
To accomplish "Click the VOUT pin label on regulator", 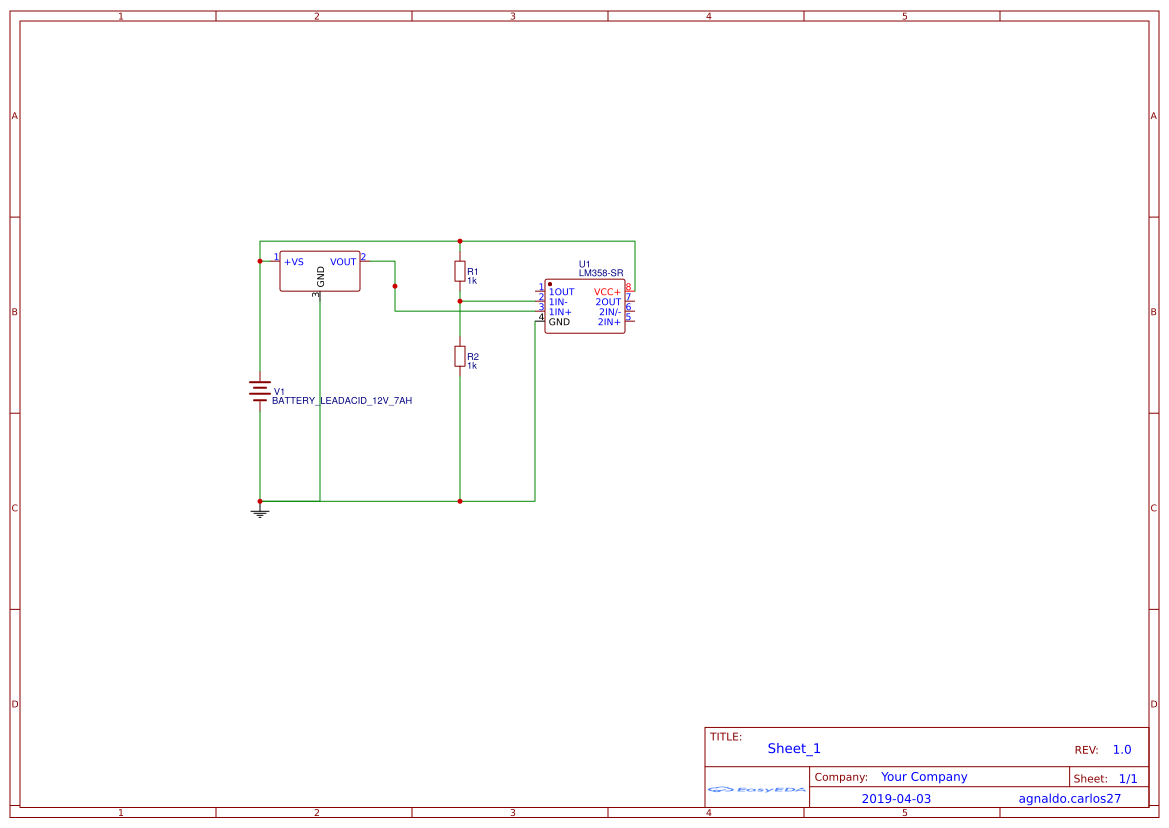I will (x=343, y=262).
